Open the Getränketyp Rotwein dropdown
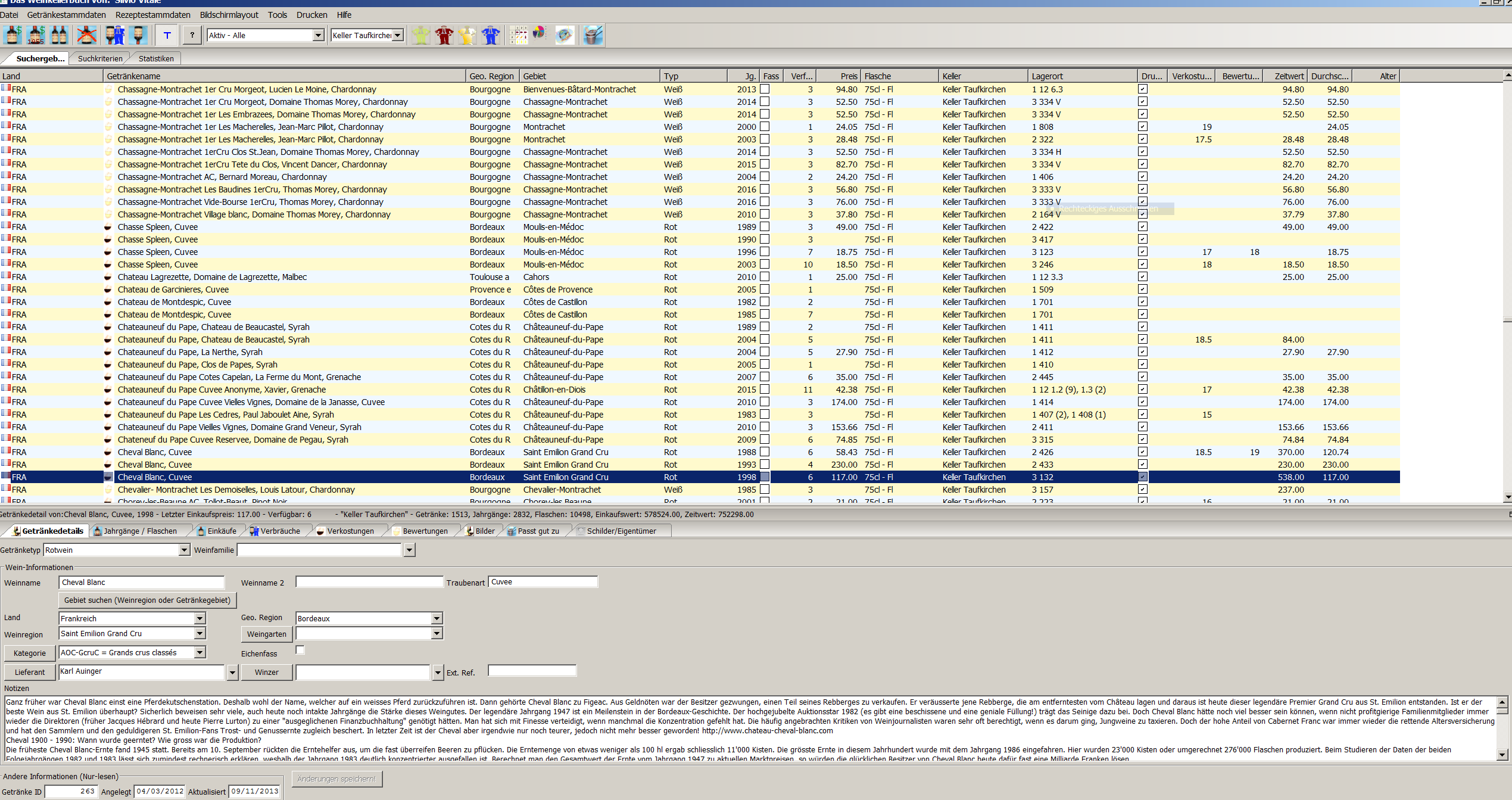Screen dimensions: 1512x800 tap(184, 550)
